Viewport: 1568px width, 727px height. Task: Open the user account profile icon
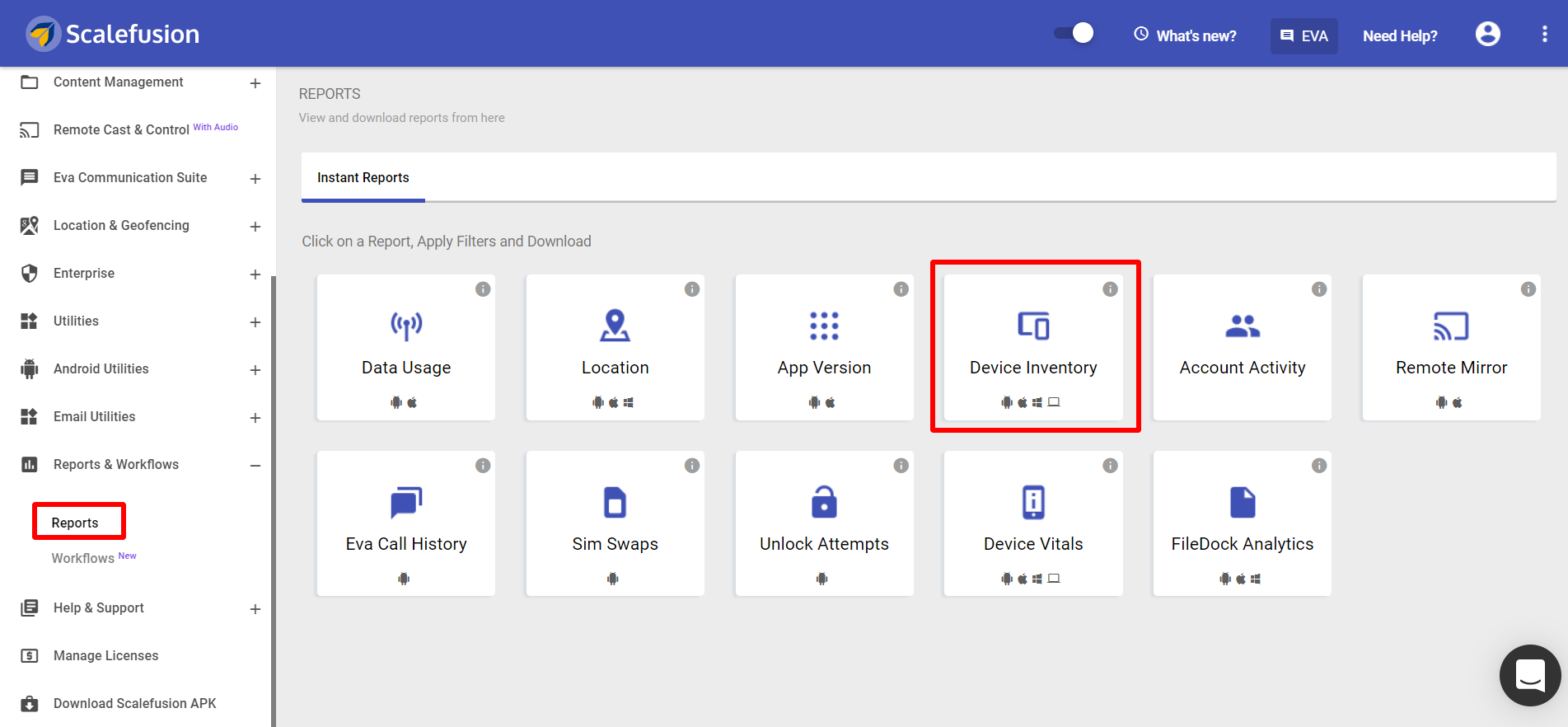pos(1488,34)
